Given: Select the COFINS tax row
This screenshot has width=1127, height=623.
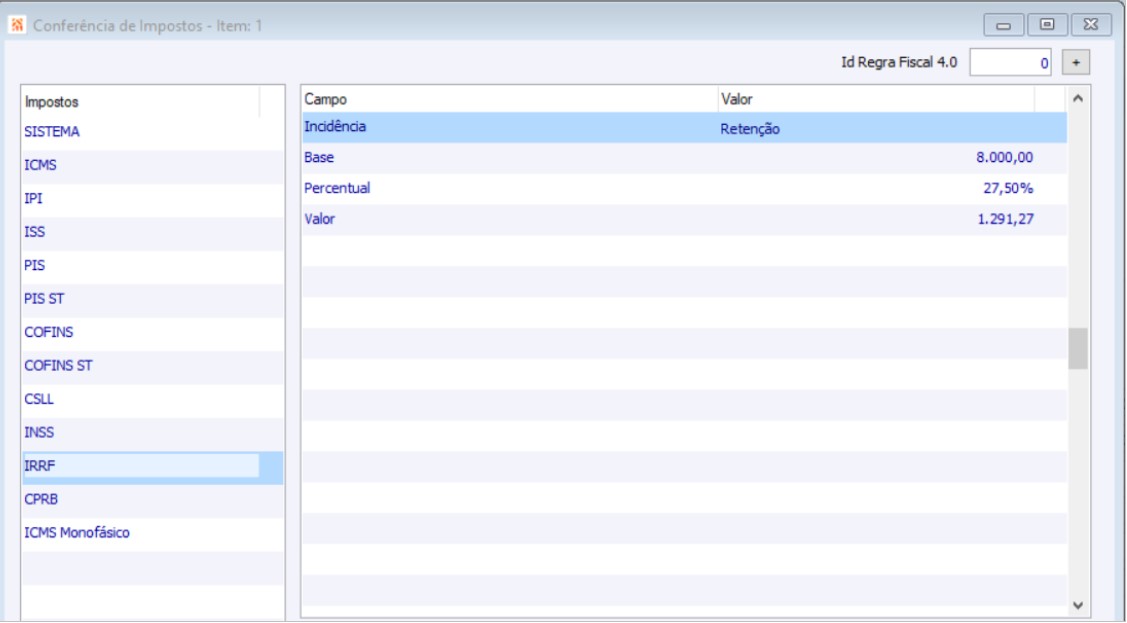Looking at the screenshot, I should click(x=152, y=333).
